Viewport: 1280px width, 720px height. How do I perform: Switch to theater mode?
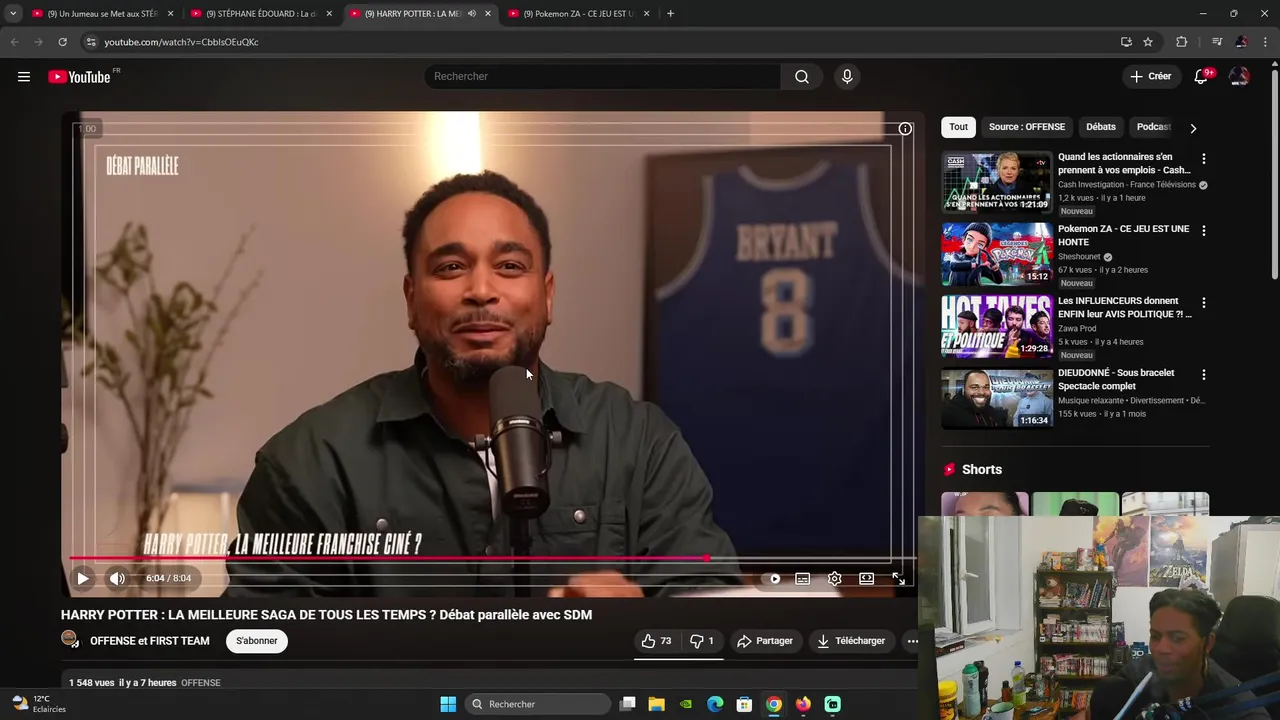pyautogui.click(x=866, y=578)
